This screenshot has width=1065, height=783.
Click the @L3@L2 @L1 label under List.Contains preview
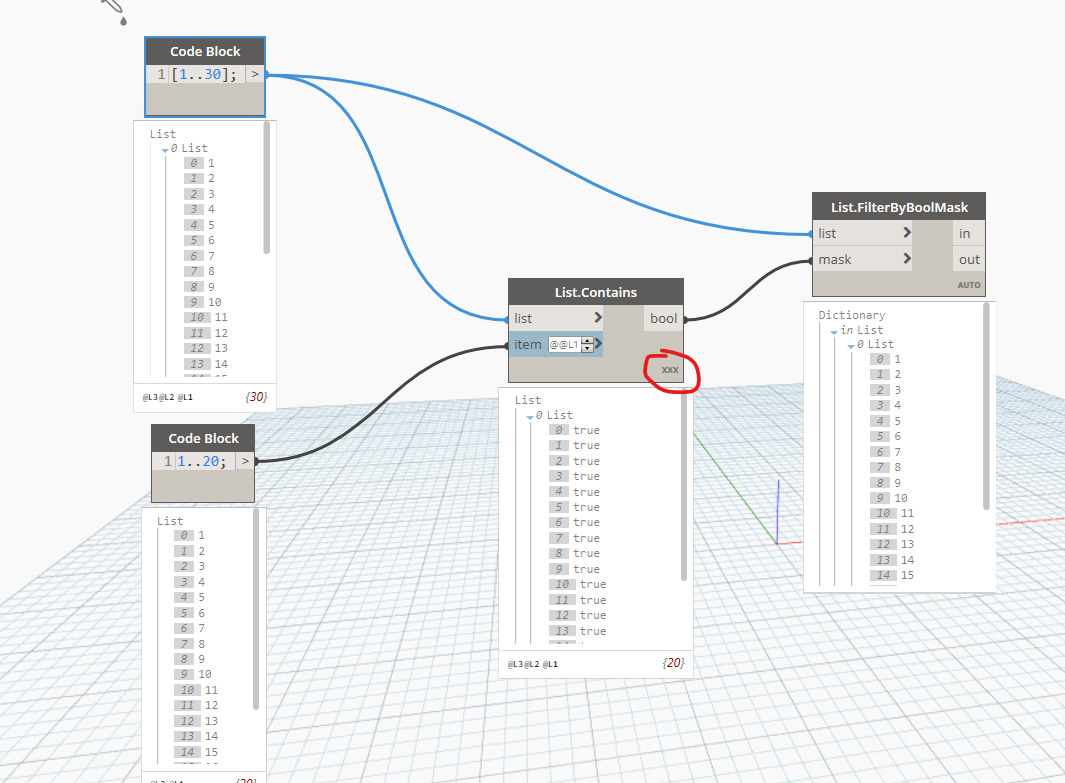click(532, 664)
